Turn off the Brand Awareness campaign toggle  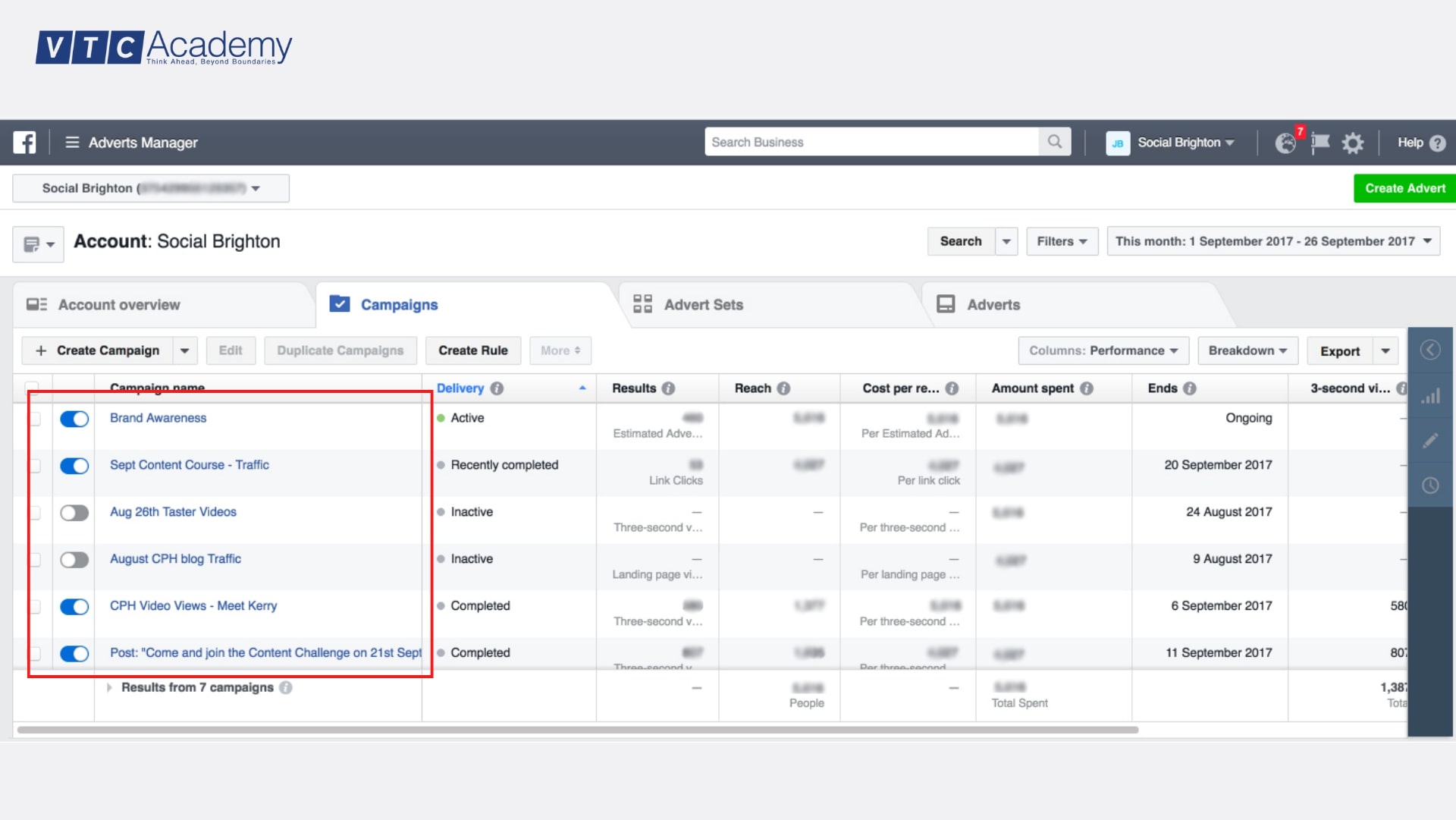coord(74,419)
